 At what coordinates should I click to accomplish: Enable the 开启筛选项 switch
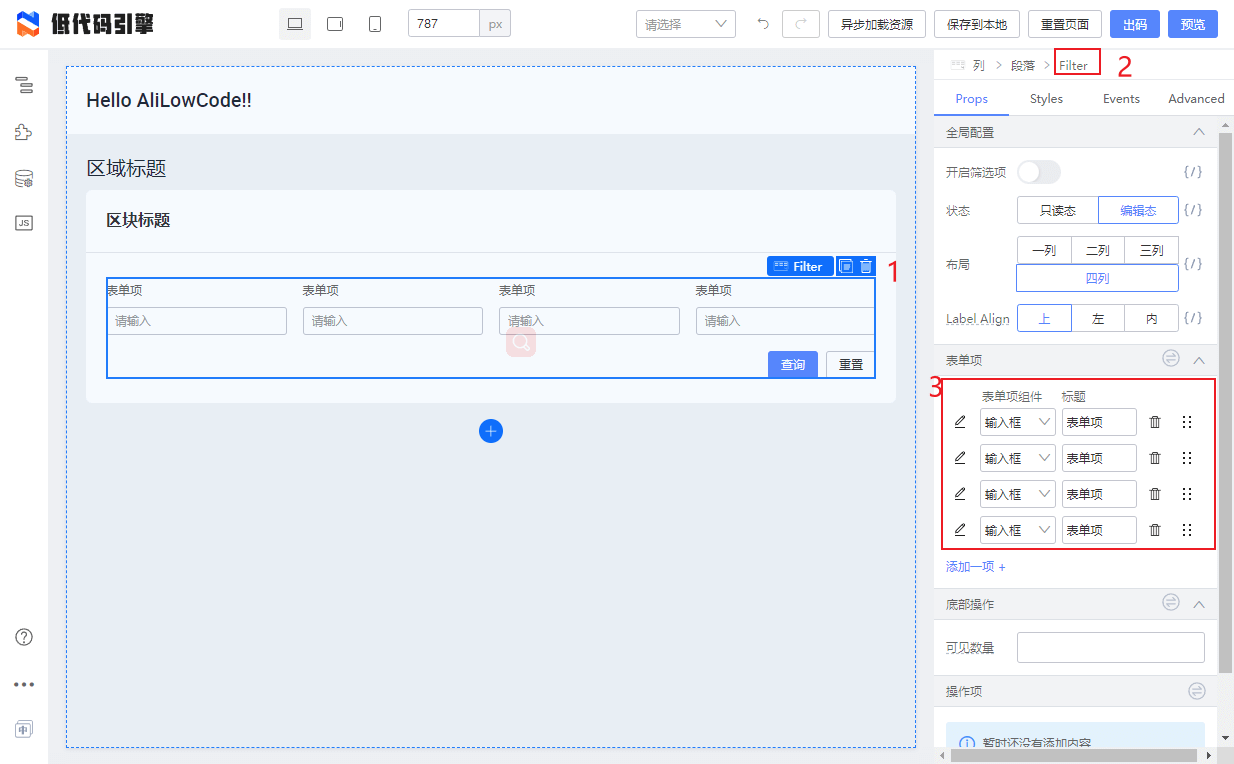[x=1039, y=172]
